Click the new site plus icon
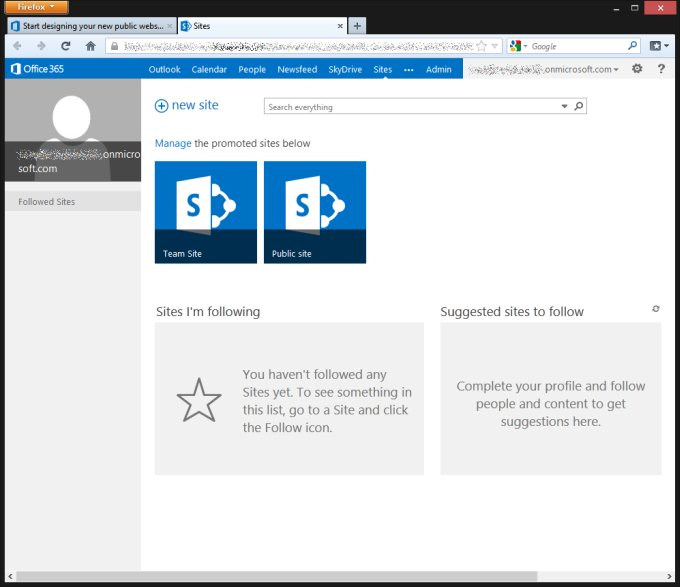This screenshot has height=587, width=680. coord(161,106)
